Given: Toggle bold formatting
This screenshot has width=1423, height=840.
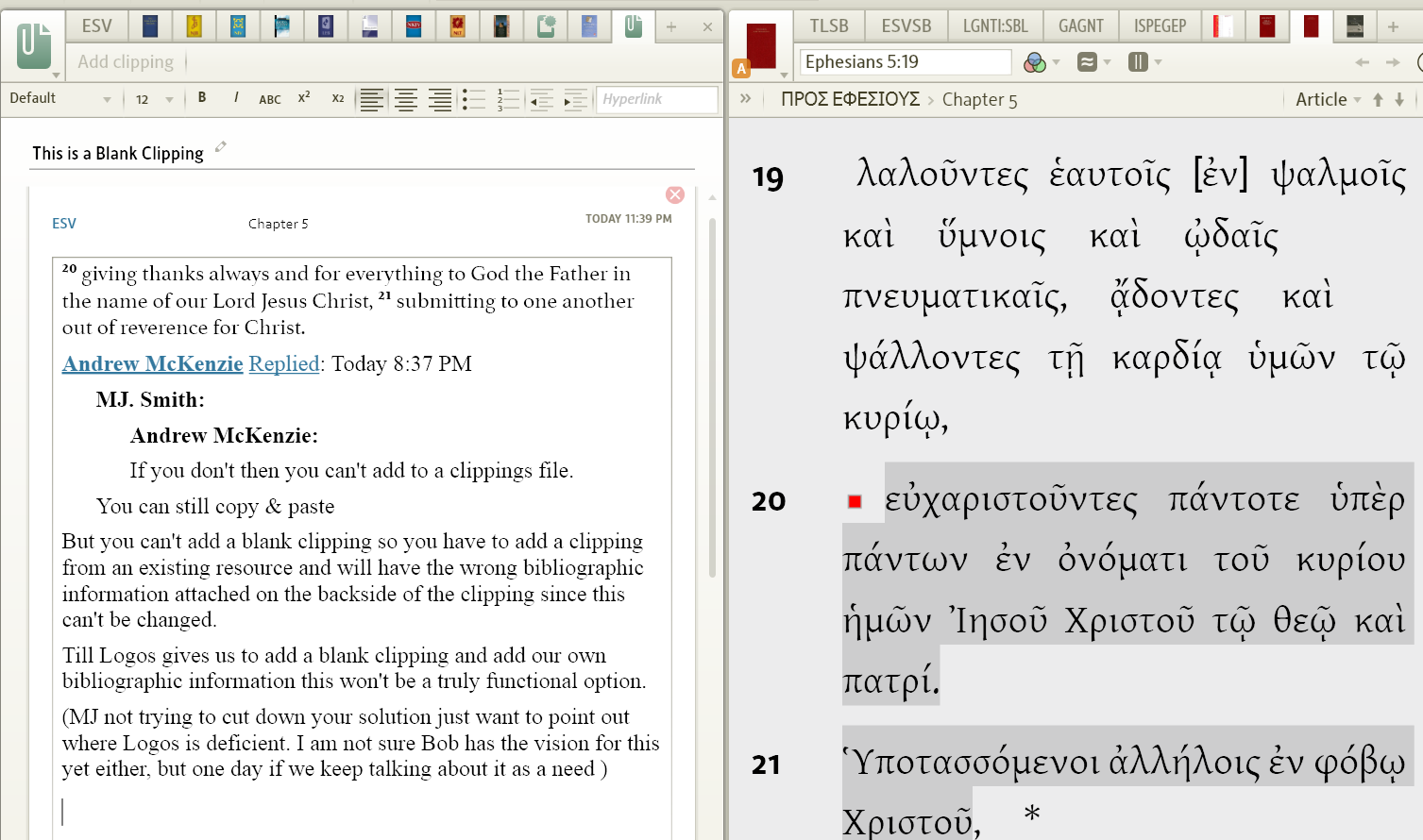Looking at the screenshot, I should tap(202, 98).
